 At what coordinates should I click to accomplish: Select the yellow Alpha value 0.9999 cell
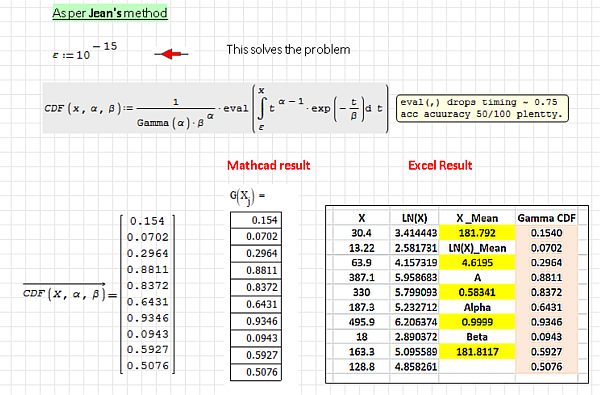tap(477, 322)
